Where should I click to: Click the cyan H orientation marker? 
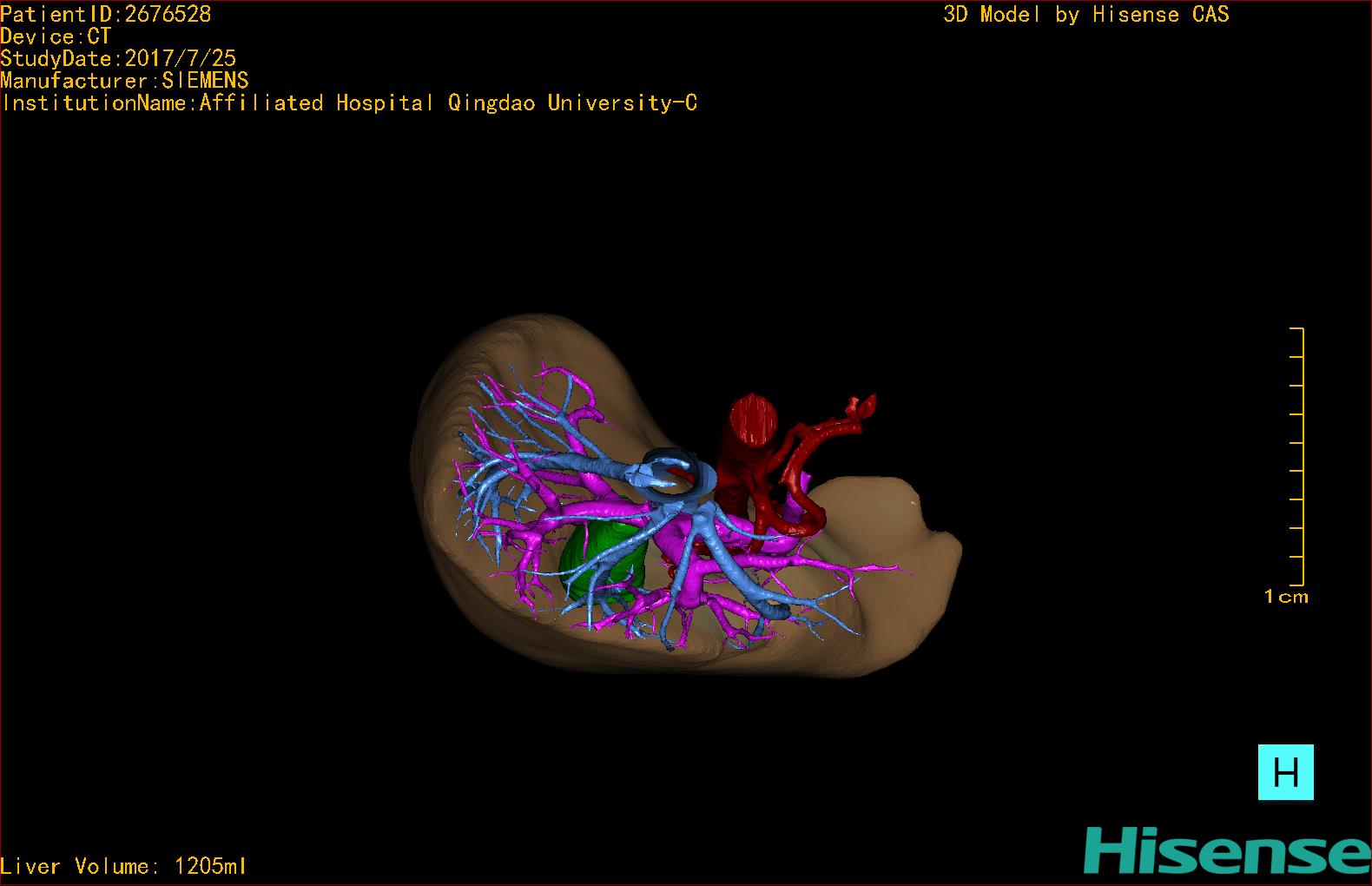1285,771
